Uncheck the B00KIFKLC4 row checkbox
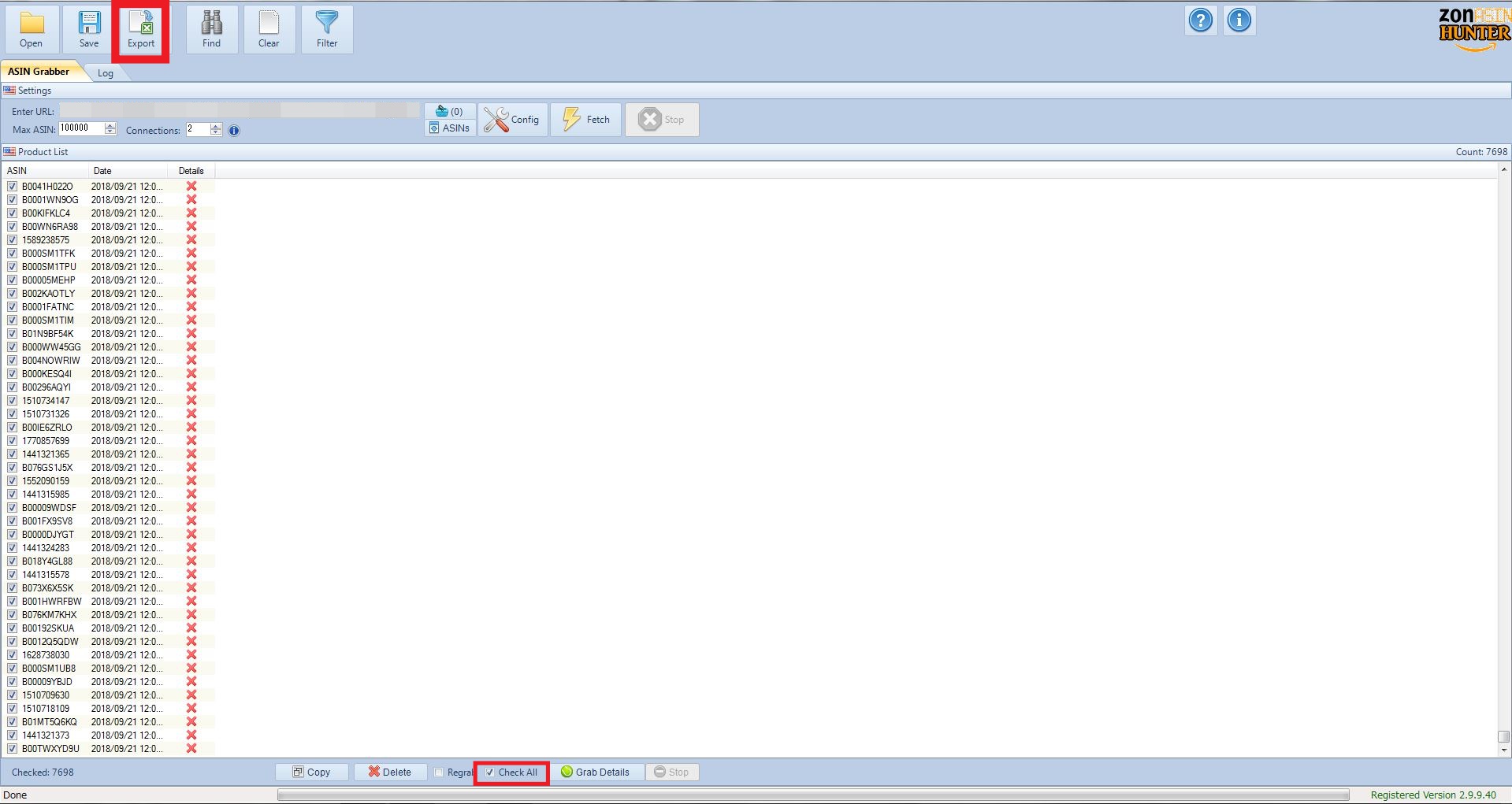 click(x=12, y=213)
